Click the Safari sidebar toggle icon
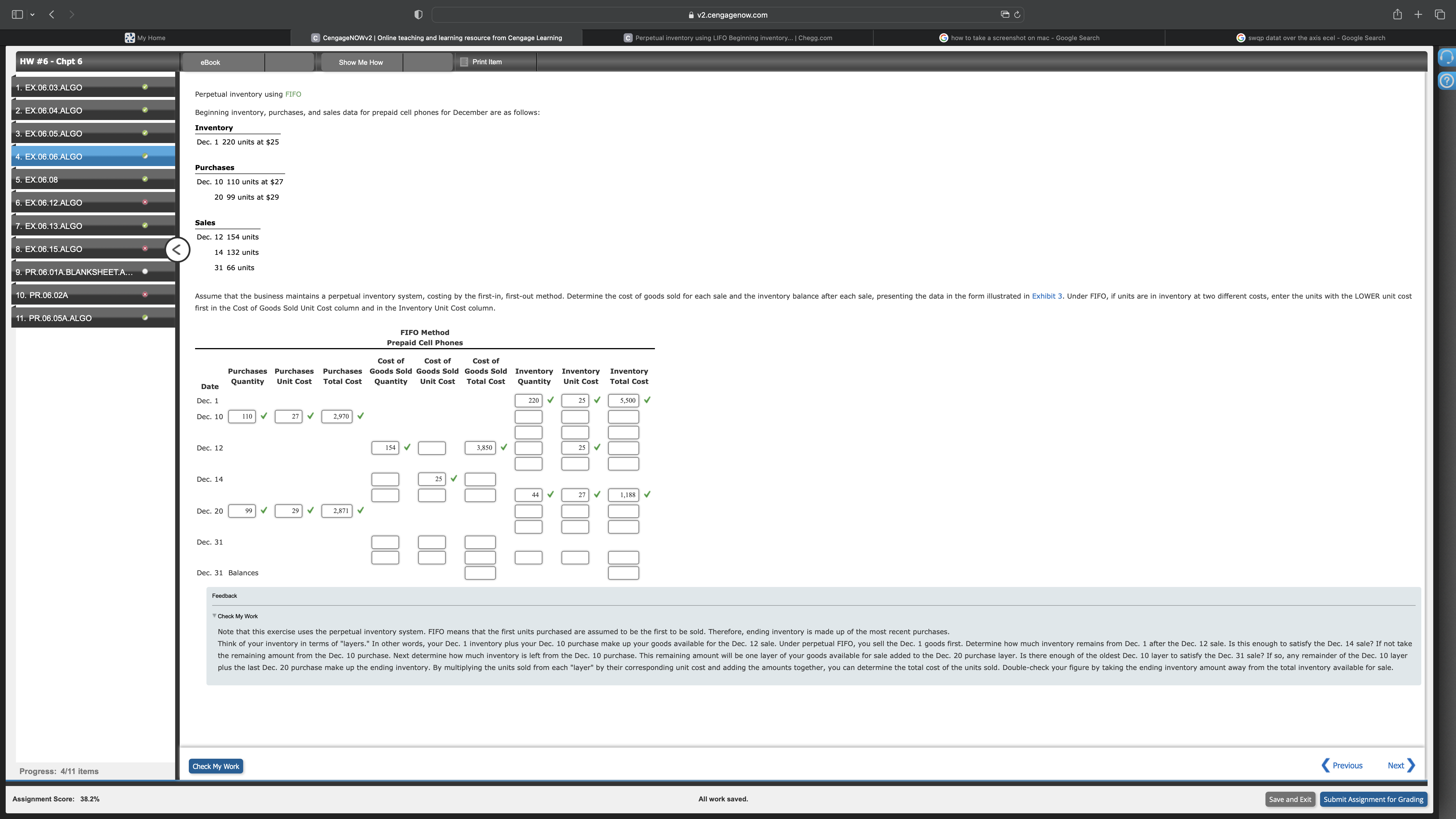This screenshot has height=819, width=1456. 18,15
